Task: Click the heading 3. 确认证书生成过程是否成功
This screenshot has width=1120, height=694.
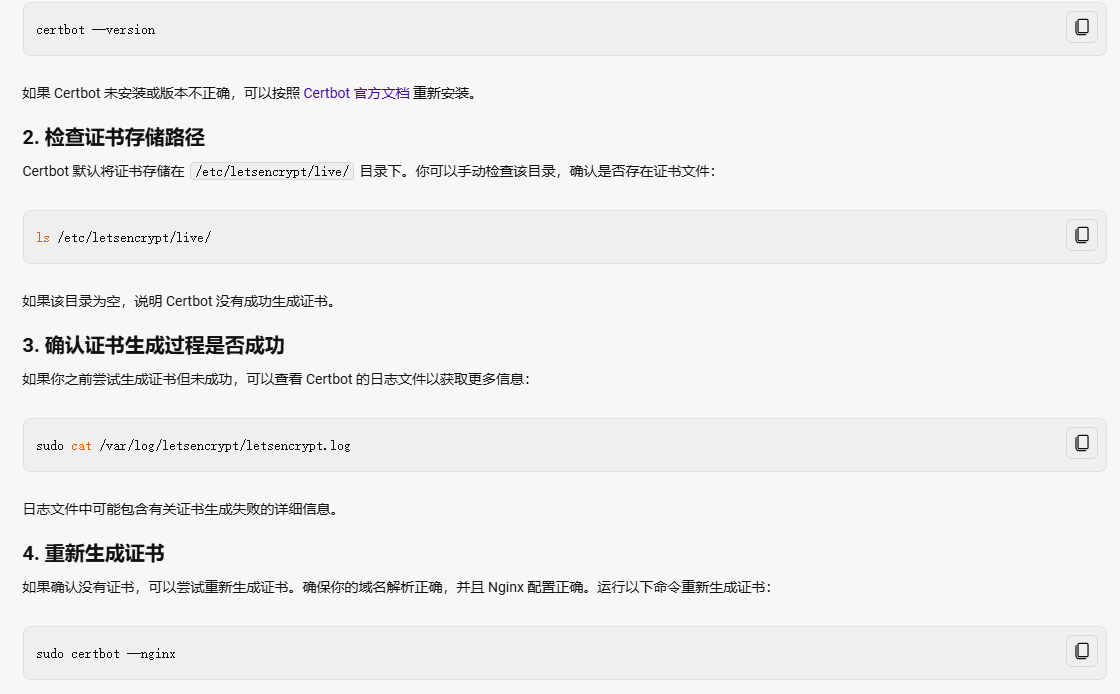Action: [153, 346]
